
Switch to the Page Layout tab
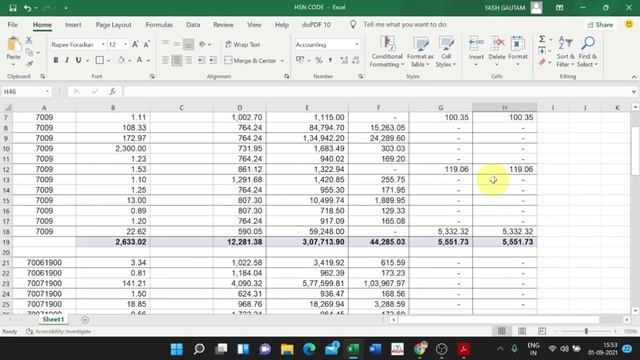113,25
